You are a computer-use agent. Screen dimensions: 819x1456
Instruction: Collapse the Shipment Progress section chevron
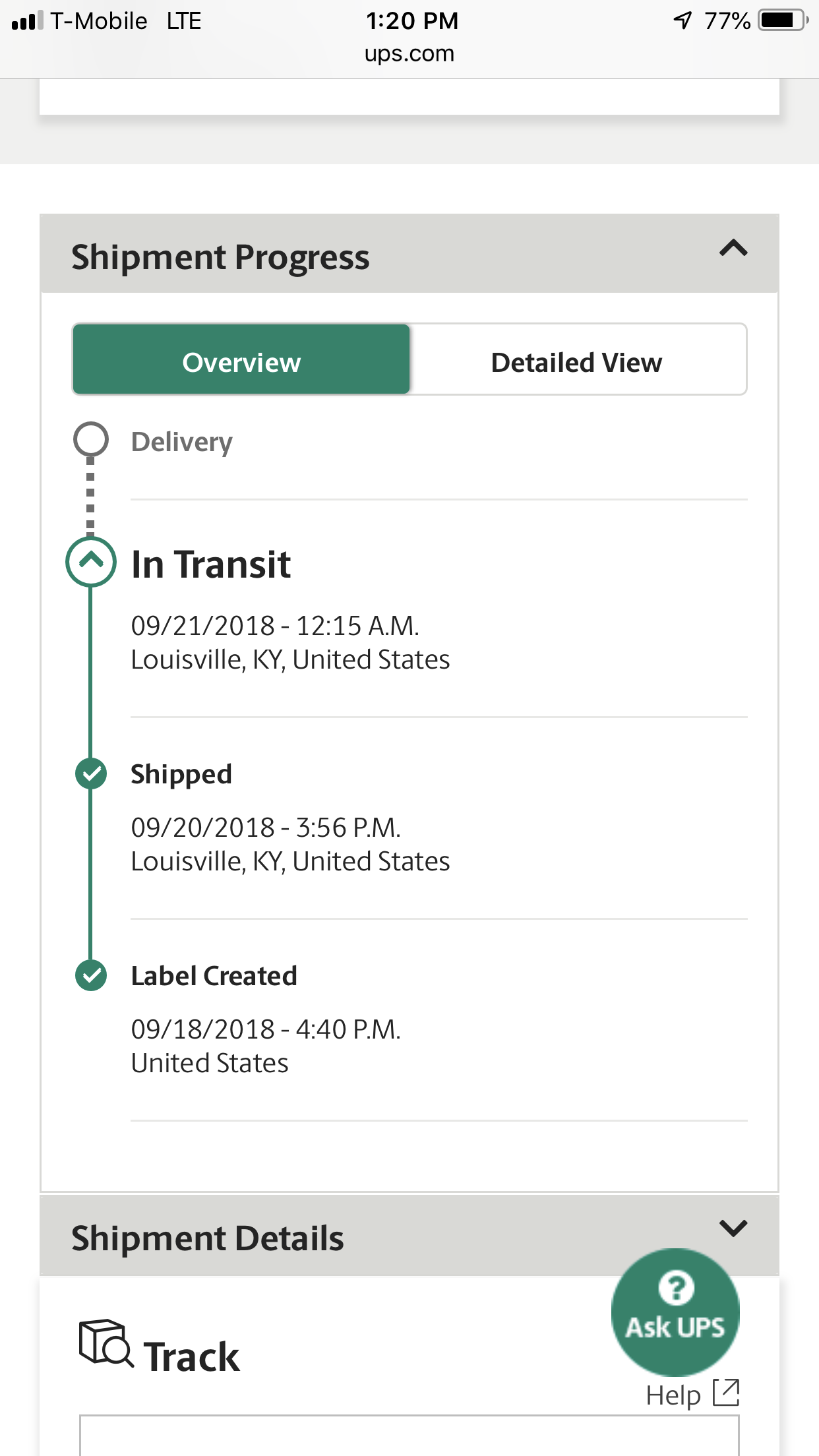pyautogui.click(x=733, y=249)
